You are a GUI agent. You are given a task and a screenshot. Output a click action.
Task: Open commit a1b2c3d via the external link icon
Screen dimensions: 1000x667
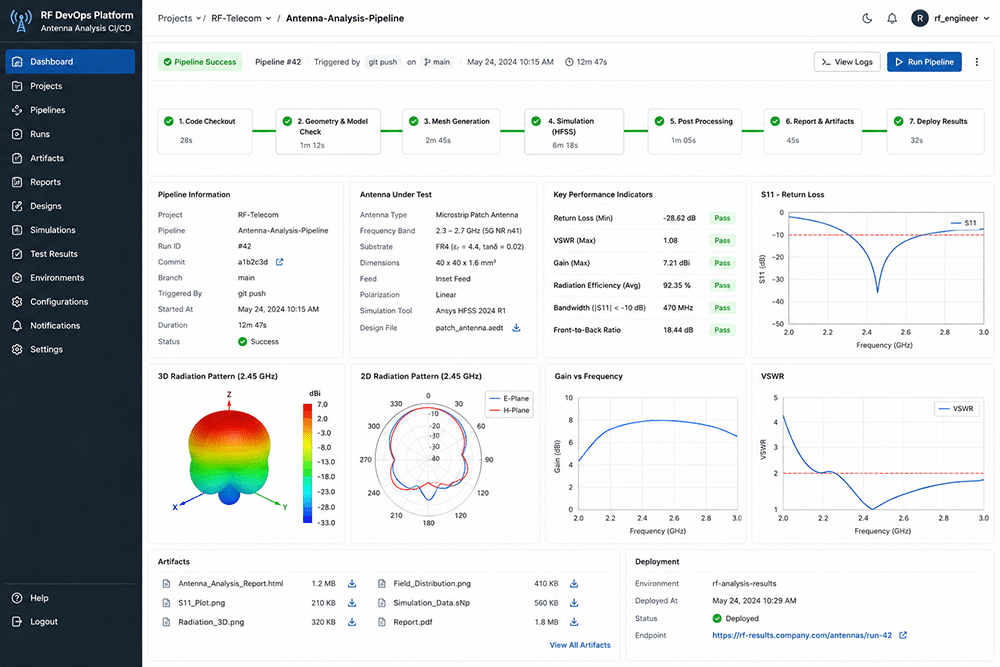pyautogui.click(x=279, y=262)
